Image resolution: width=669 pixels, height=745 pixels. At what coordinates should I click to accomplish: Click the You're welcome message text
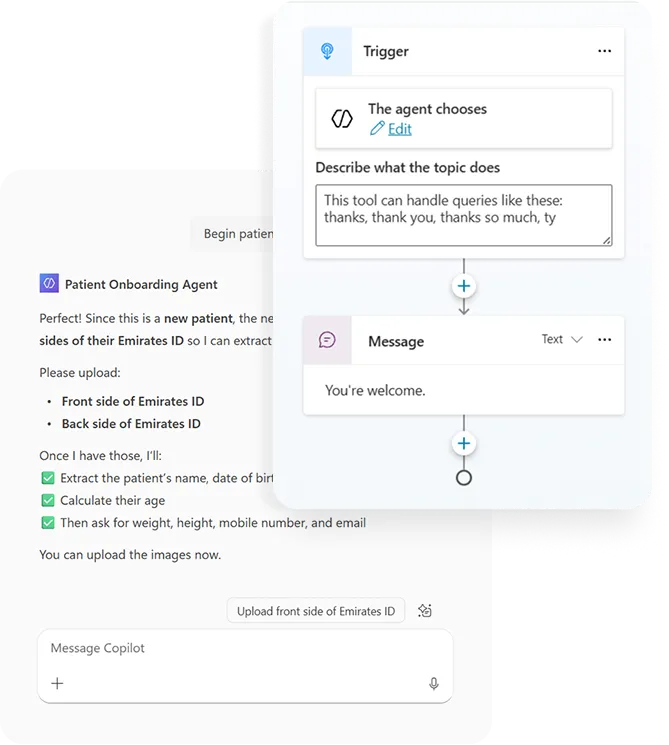[375, 391]
